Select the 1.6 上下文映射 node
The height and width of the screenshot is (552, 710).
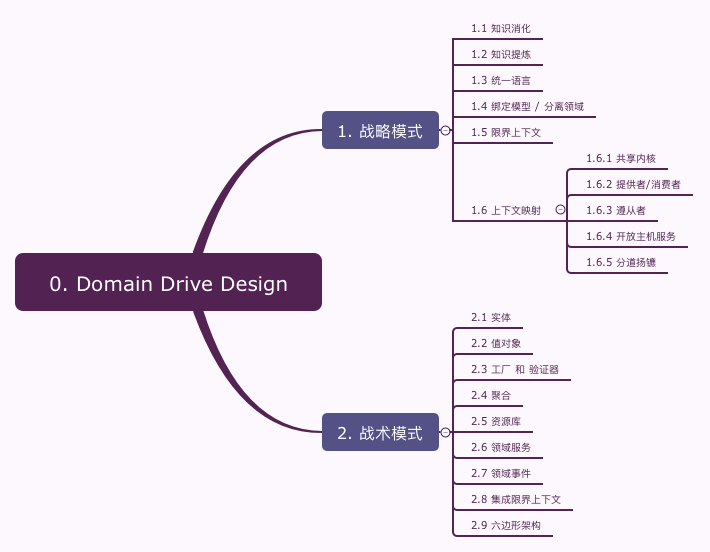pyautogui.click(x=506, y=210)
